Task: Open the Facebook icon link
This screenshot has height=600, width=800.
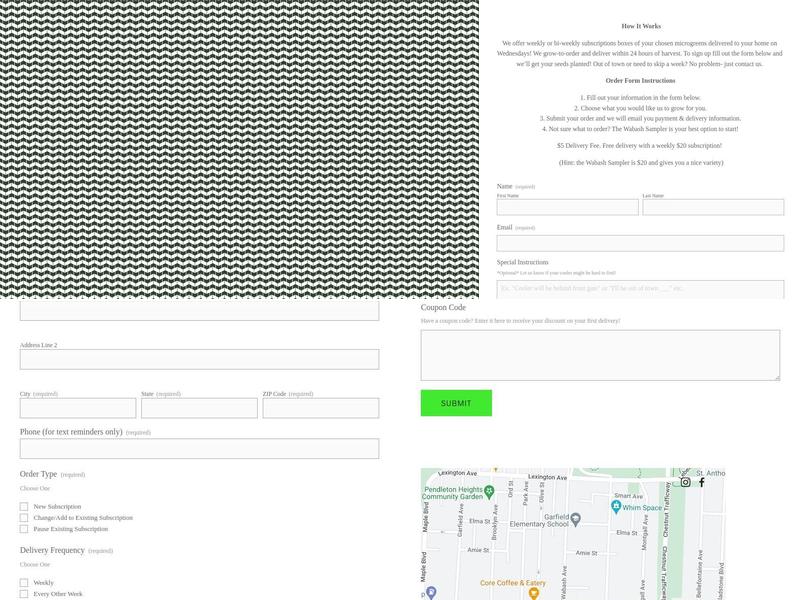Action: 701,482
